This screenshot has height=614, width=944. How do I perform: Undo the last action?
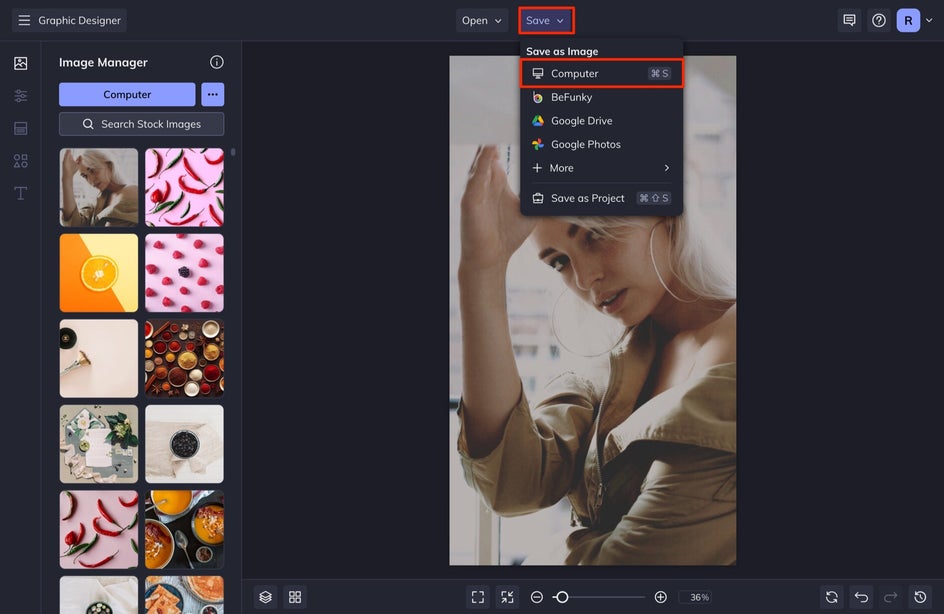coord(861,597)
